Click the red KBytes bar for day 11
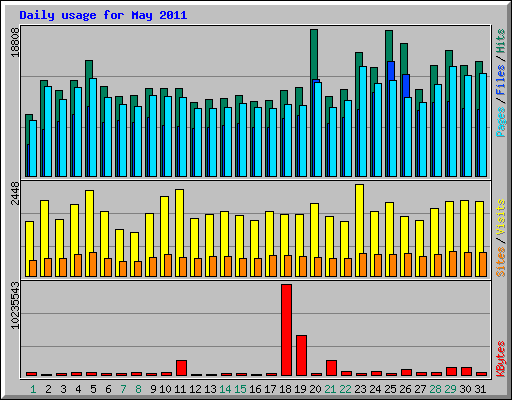The width and height of the screenshot is (512, 400). coord(181,368)
